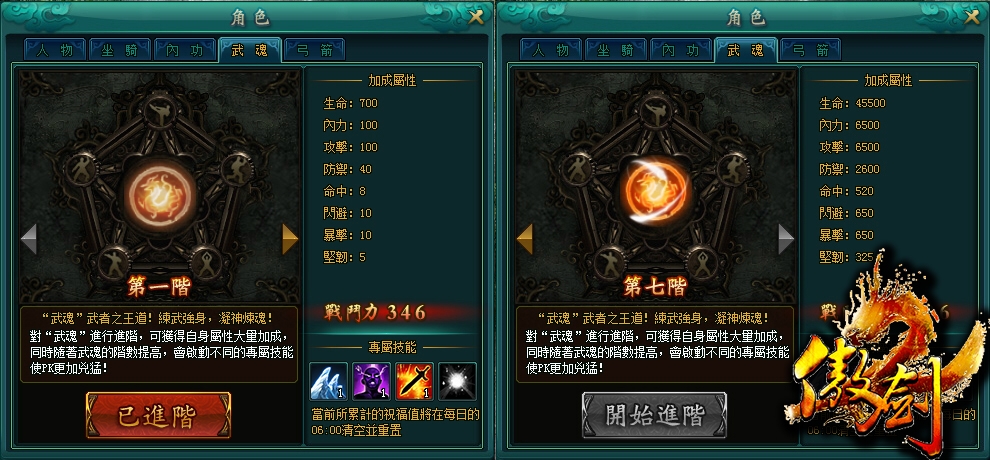This screenshot has width=990, height=460.
Task: Click right panel's grey next-stage arrow
Action: click(x=785, y=239)
